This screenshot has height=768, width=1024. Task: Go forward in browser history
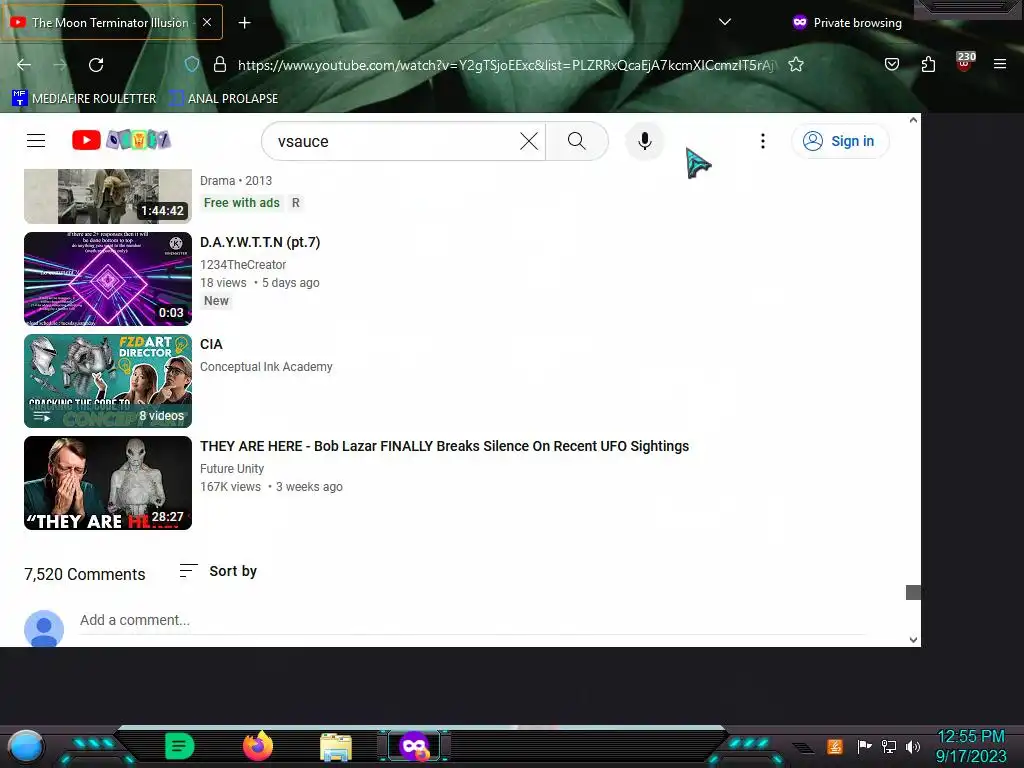coord(60,65)
